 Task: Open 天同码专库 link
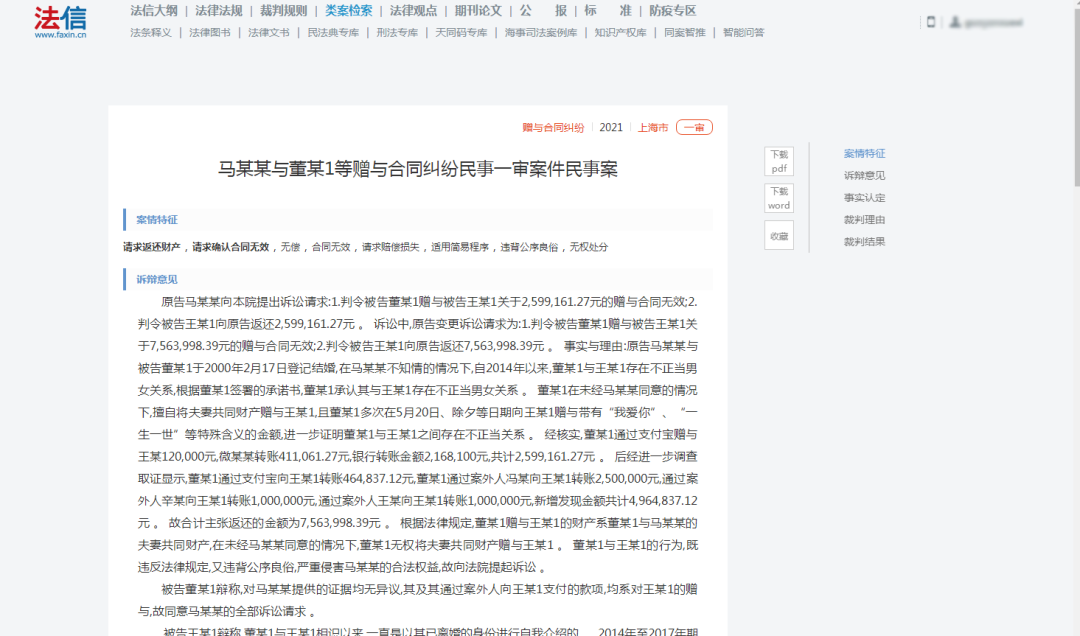point(461,32)
